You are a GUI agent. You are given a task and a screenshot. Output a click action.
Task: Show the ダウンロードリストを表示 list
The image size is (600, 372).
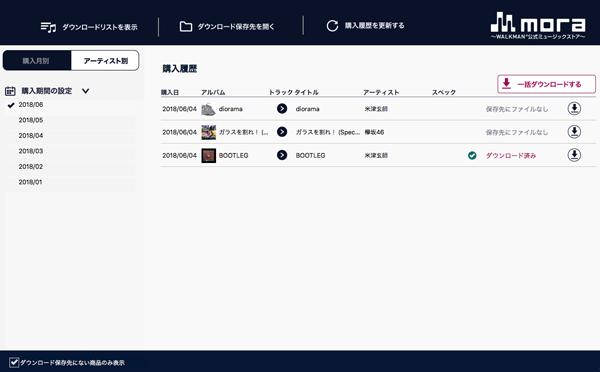pos(100,27)
